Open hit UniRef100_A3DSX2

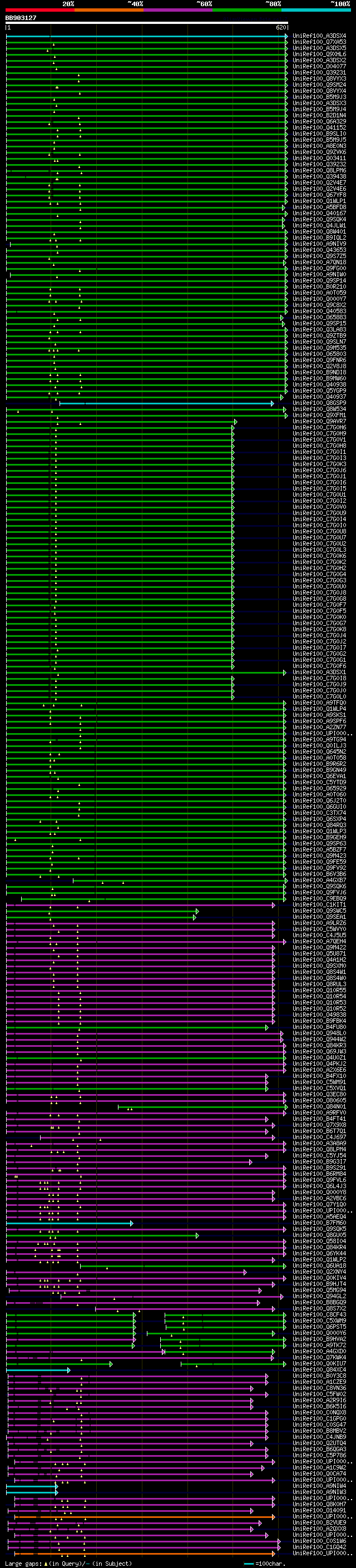tap(319, 60)
